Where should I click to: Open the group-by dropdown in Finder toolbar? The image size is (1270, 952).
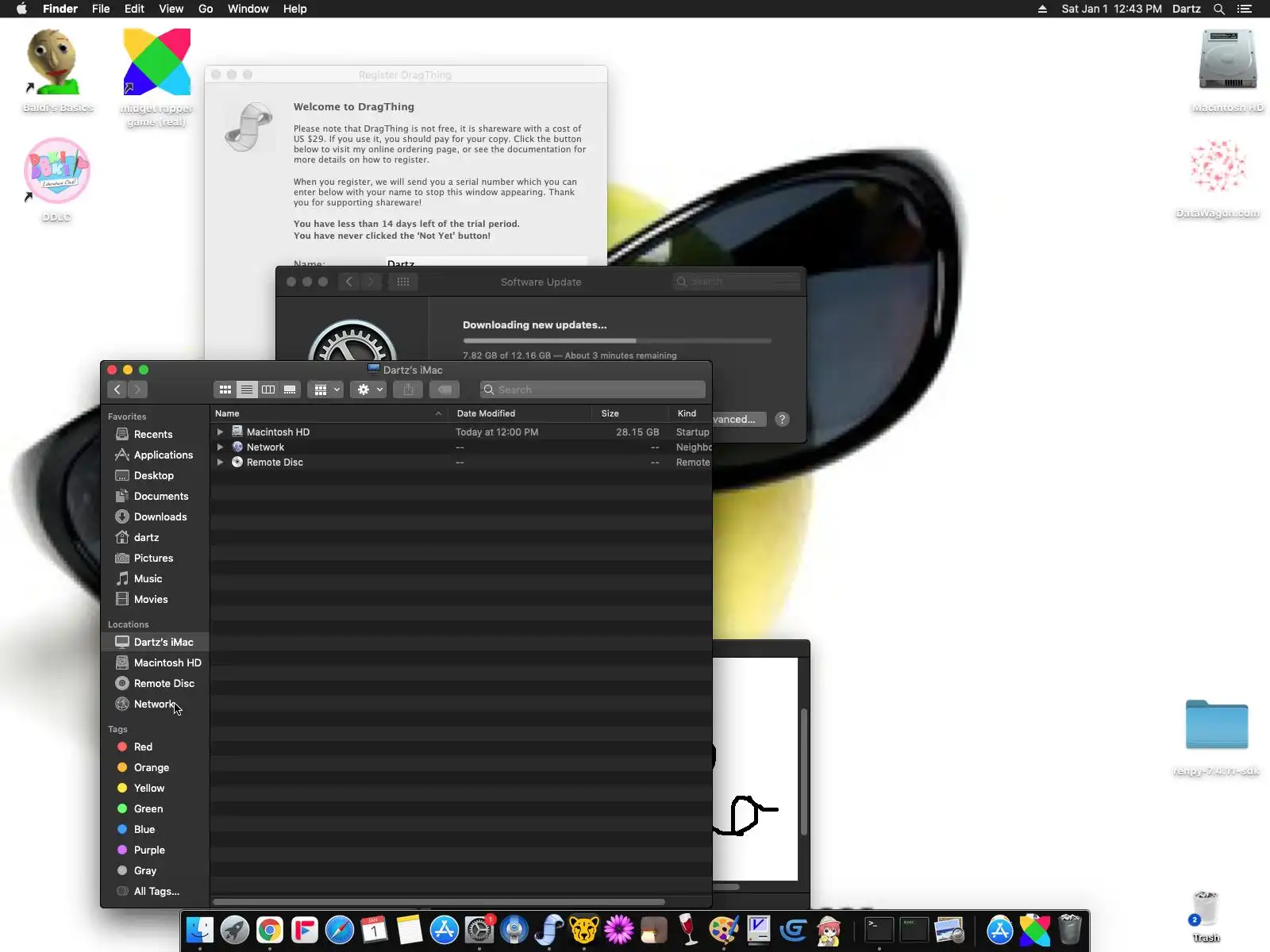325,390
